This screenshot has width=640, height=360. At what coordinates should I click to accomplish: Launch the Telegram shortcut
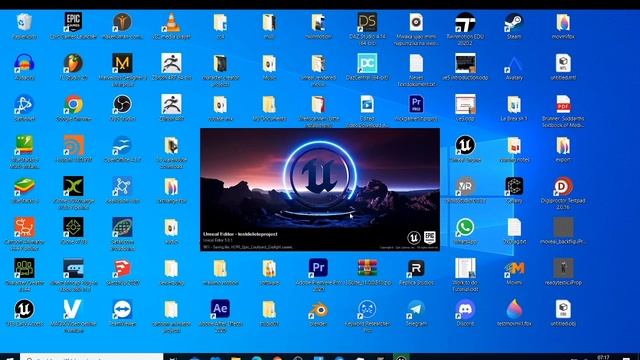pyautogui.click(x=416, y=309)
